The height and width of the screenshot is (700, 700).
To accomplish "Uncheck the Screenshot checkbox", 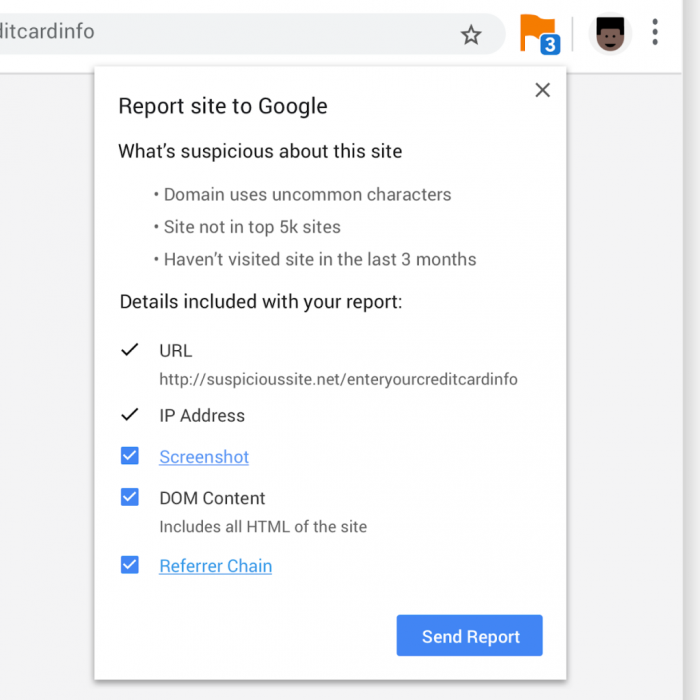I will tap(130, 456).
